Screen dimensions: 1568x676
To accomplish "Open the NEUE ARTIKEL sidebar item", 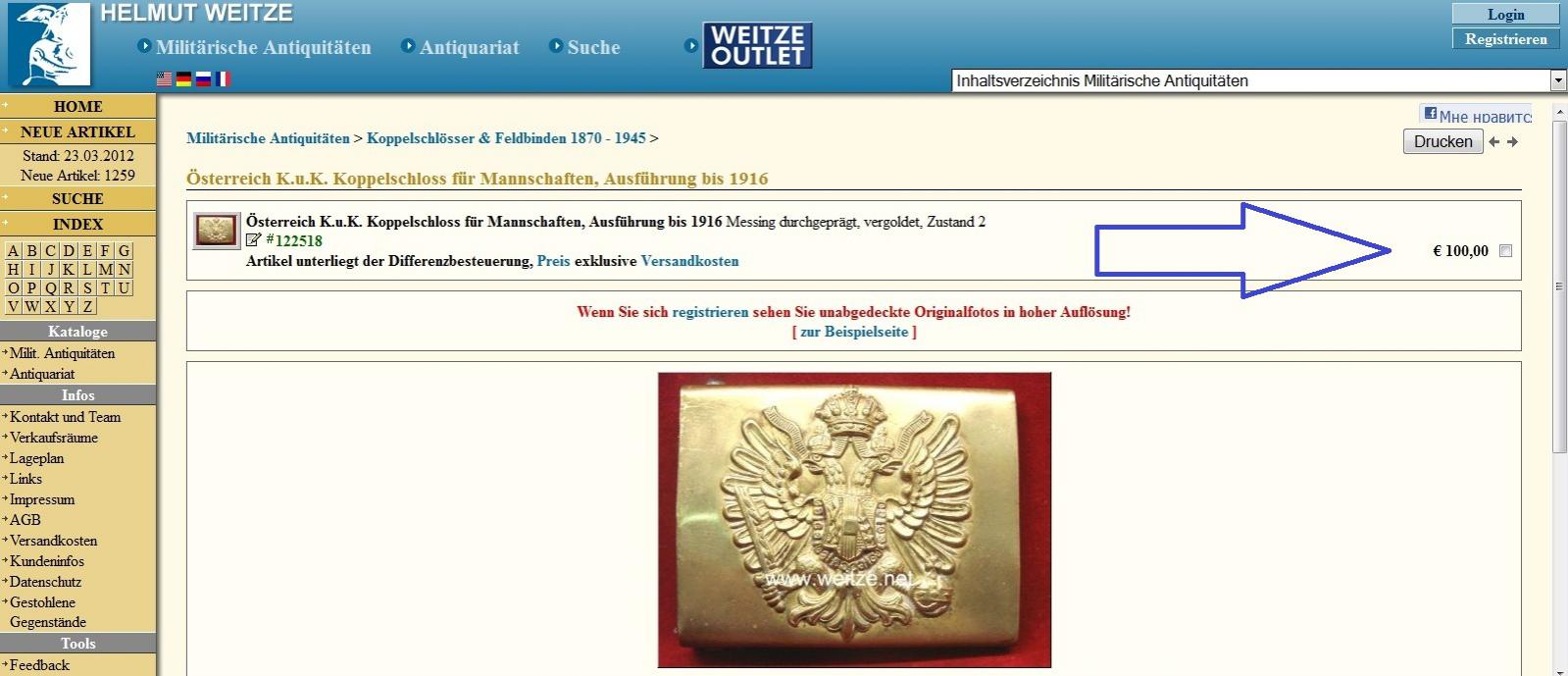I will [77, 131].
